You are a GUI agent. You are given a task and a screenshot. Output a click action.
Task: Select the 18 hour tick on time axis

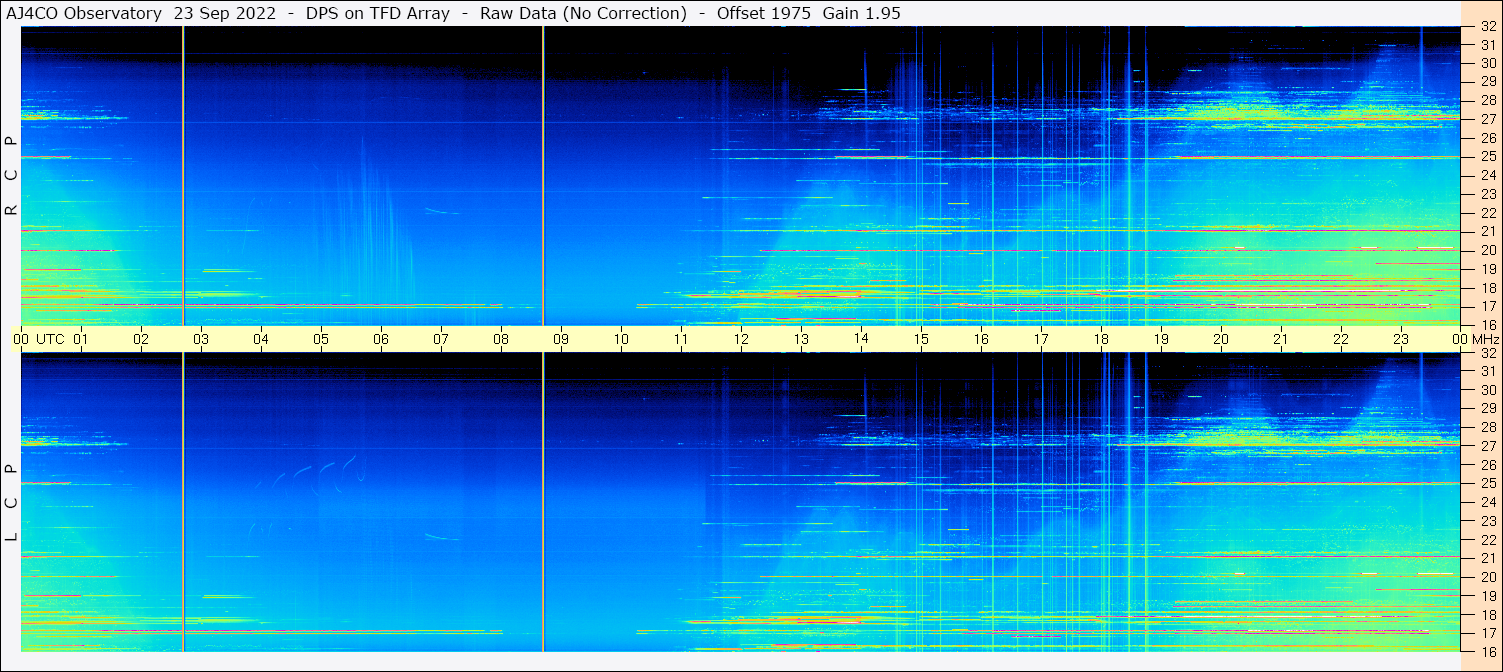coord(1101,339)
